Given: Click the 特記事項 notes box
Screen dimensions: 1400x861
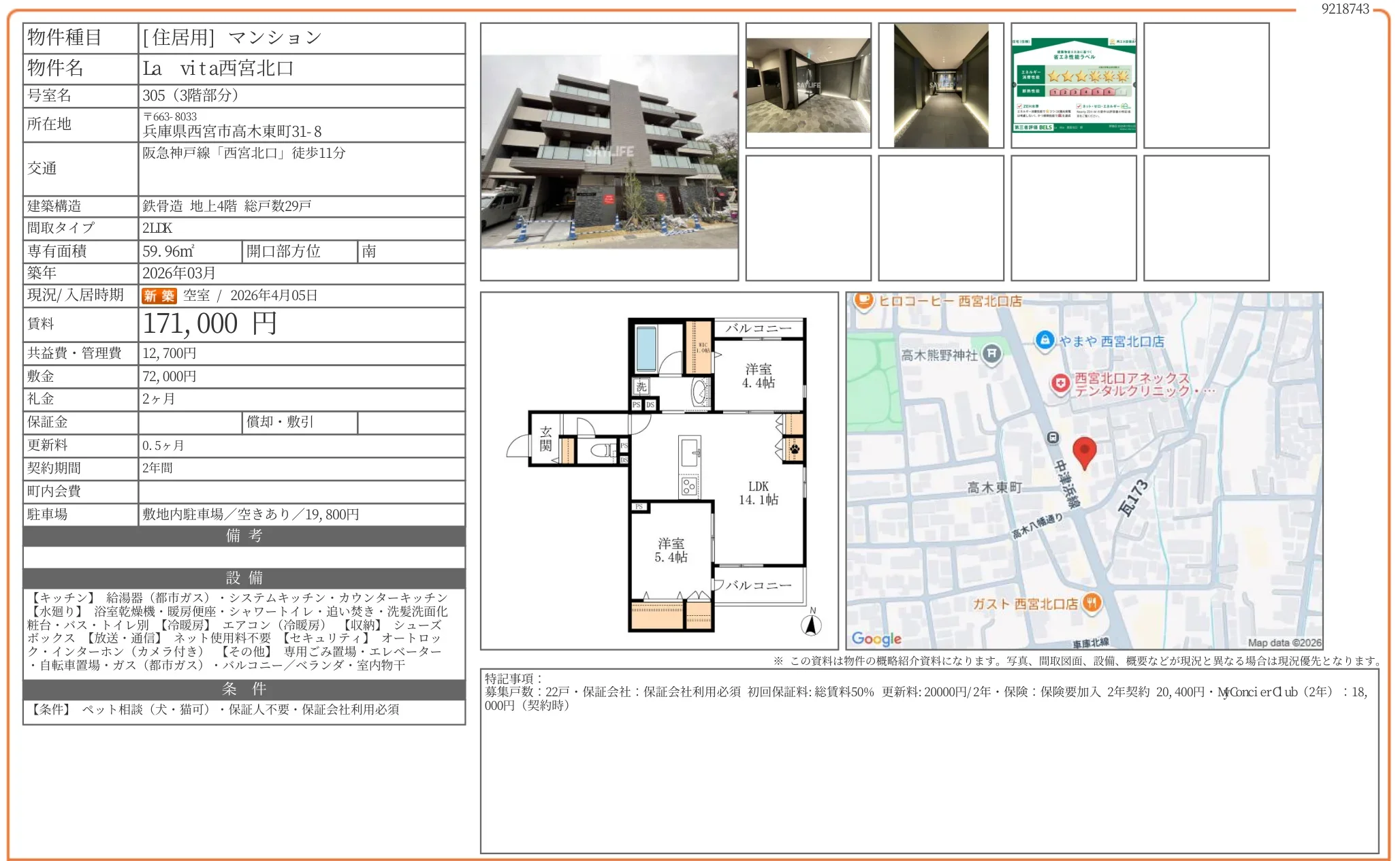Looking at the screenshot, I should click(x=929, y=760).
